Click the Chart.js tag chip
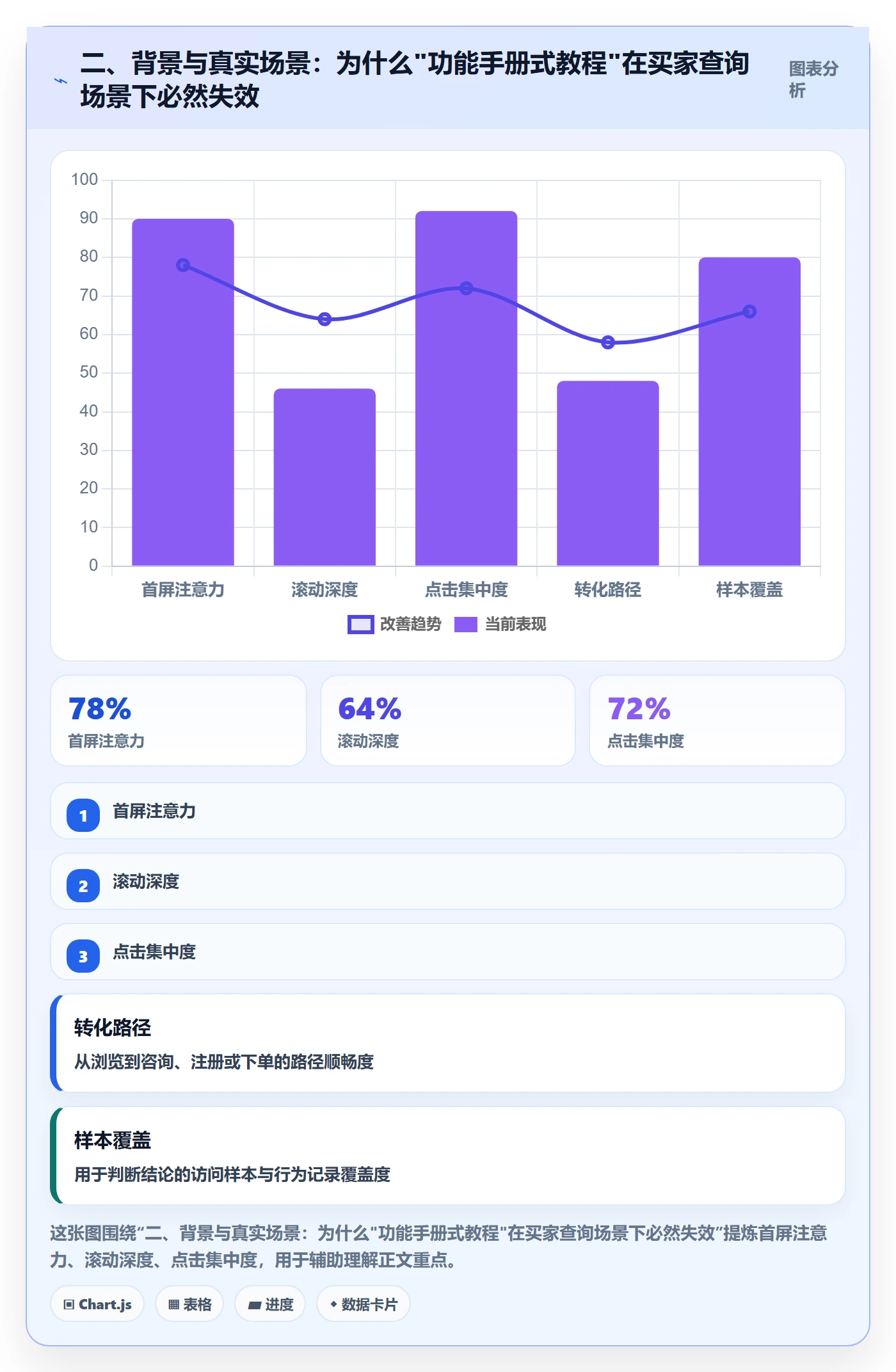The height and width of the screenshot is (1372, 896). pos(97,1304)
